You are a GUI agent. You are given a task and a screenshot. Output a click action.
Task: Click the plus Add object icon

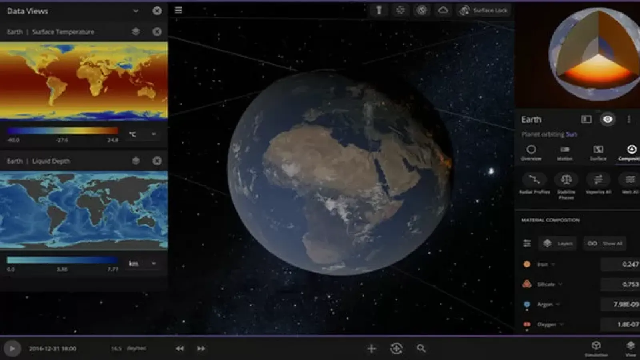(x=371, y=348)
